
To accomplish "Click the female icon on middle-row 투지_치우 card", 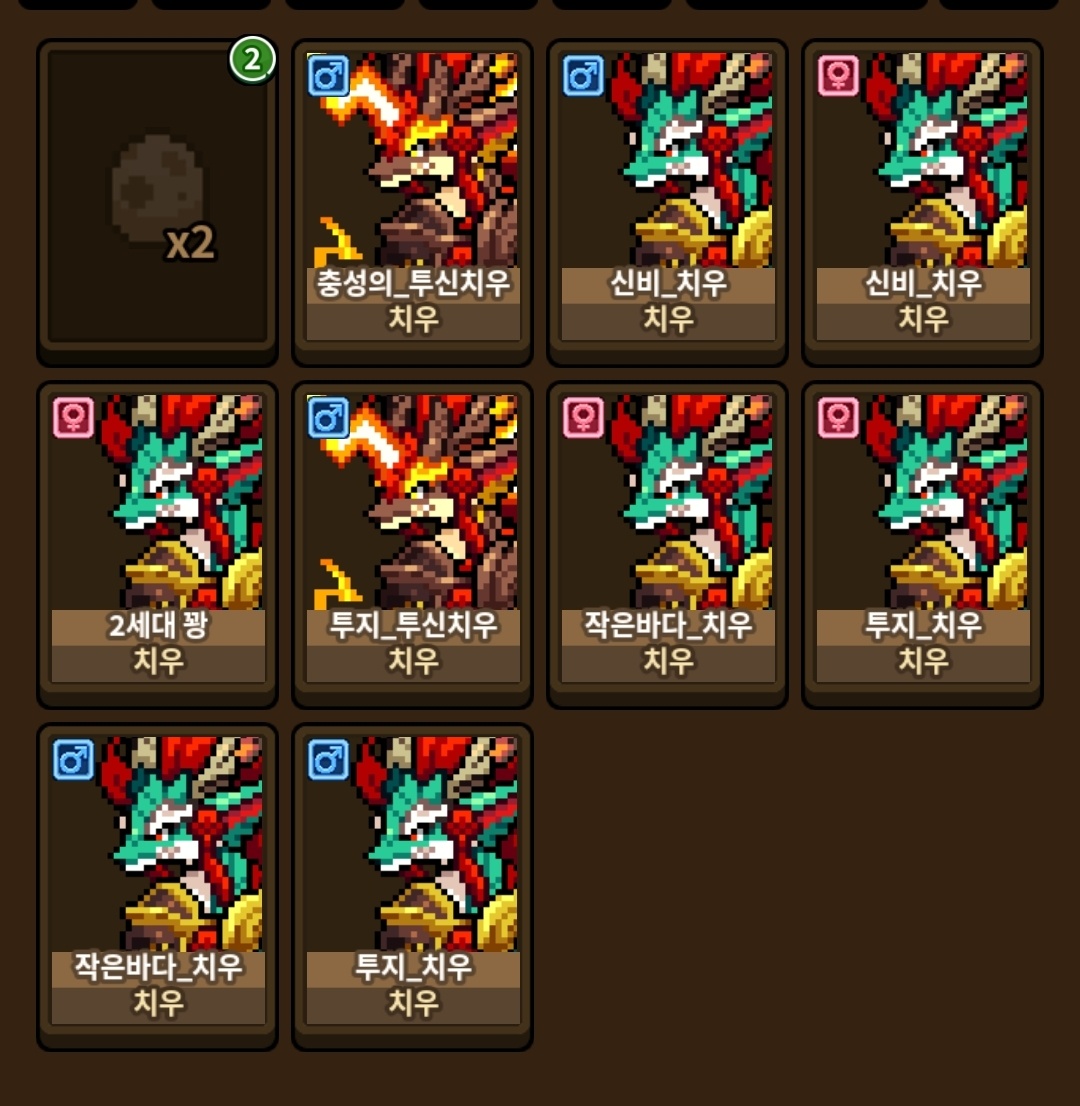I will tap(838, 417).
